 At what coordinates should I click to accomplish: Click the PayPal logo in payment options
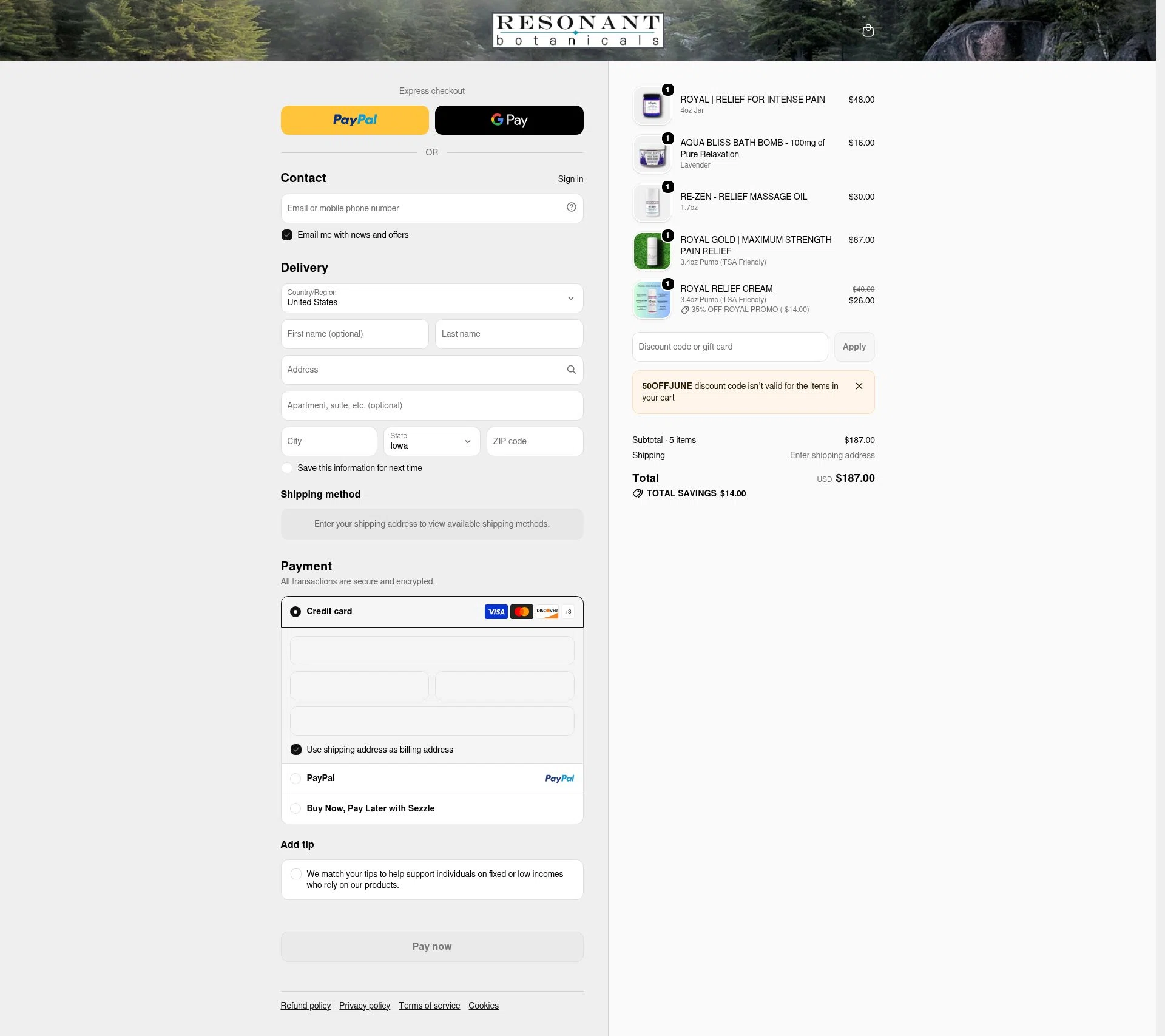(x=559, y=778)
